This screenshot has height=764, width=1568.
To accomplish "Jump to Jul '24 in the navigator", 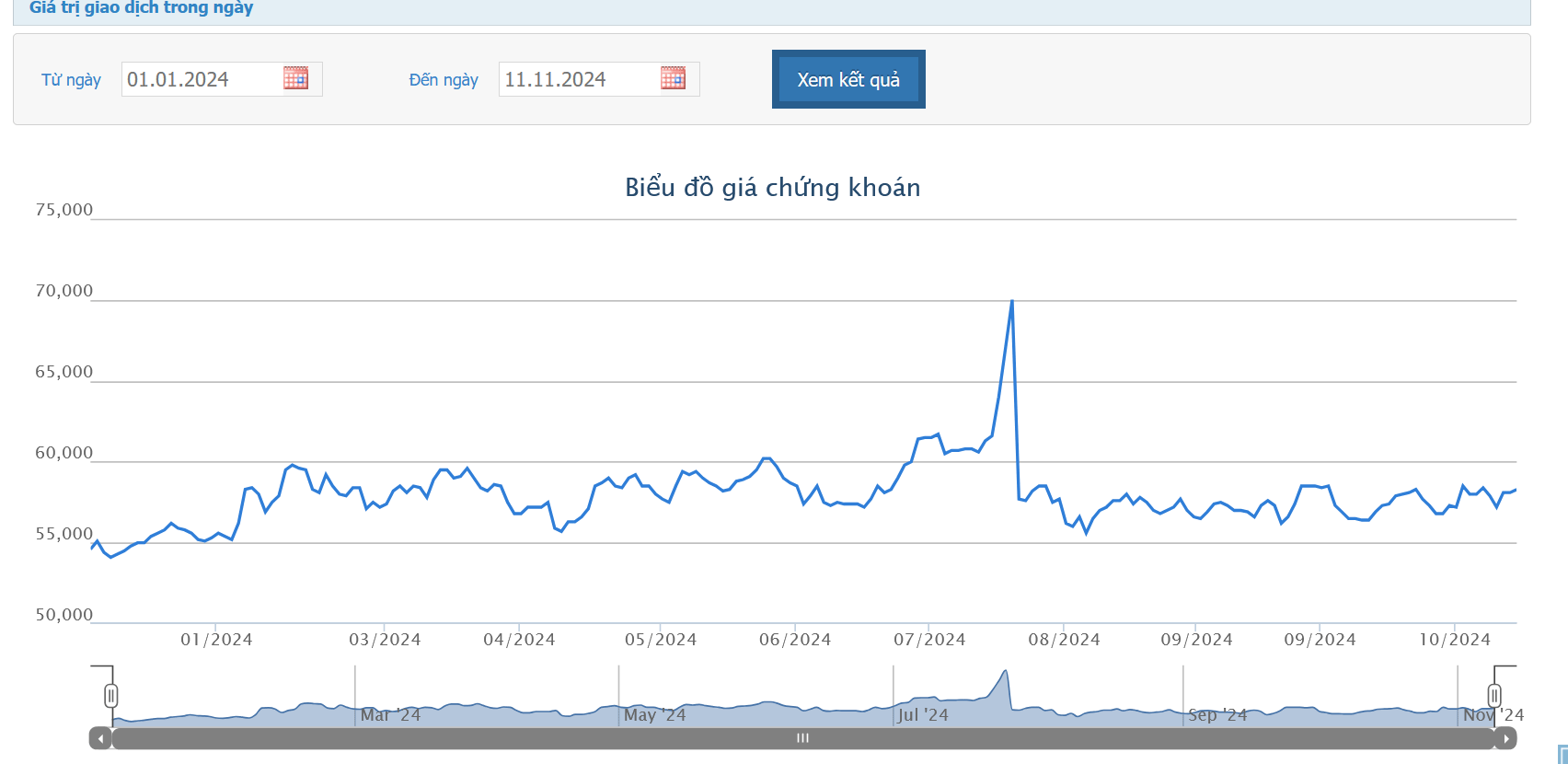I will pyautogui.click(x=922, y=715).
